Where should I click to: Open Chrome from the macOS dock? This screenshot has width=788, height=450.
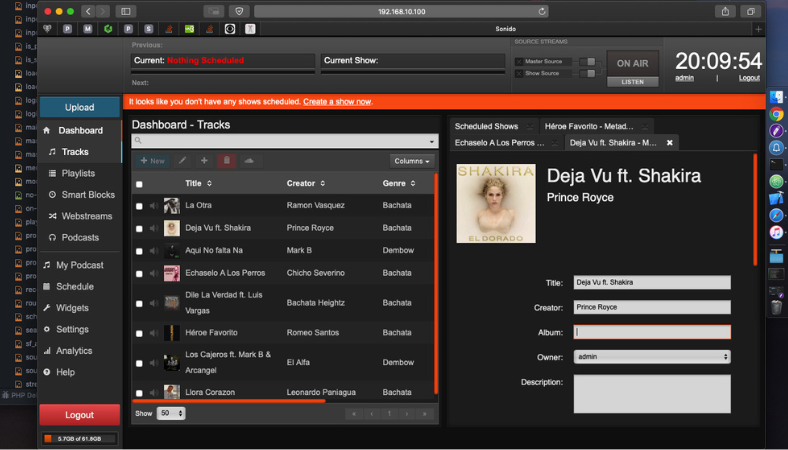[x=776, y=114]
